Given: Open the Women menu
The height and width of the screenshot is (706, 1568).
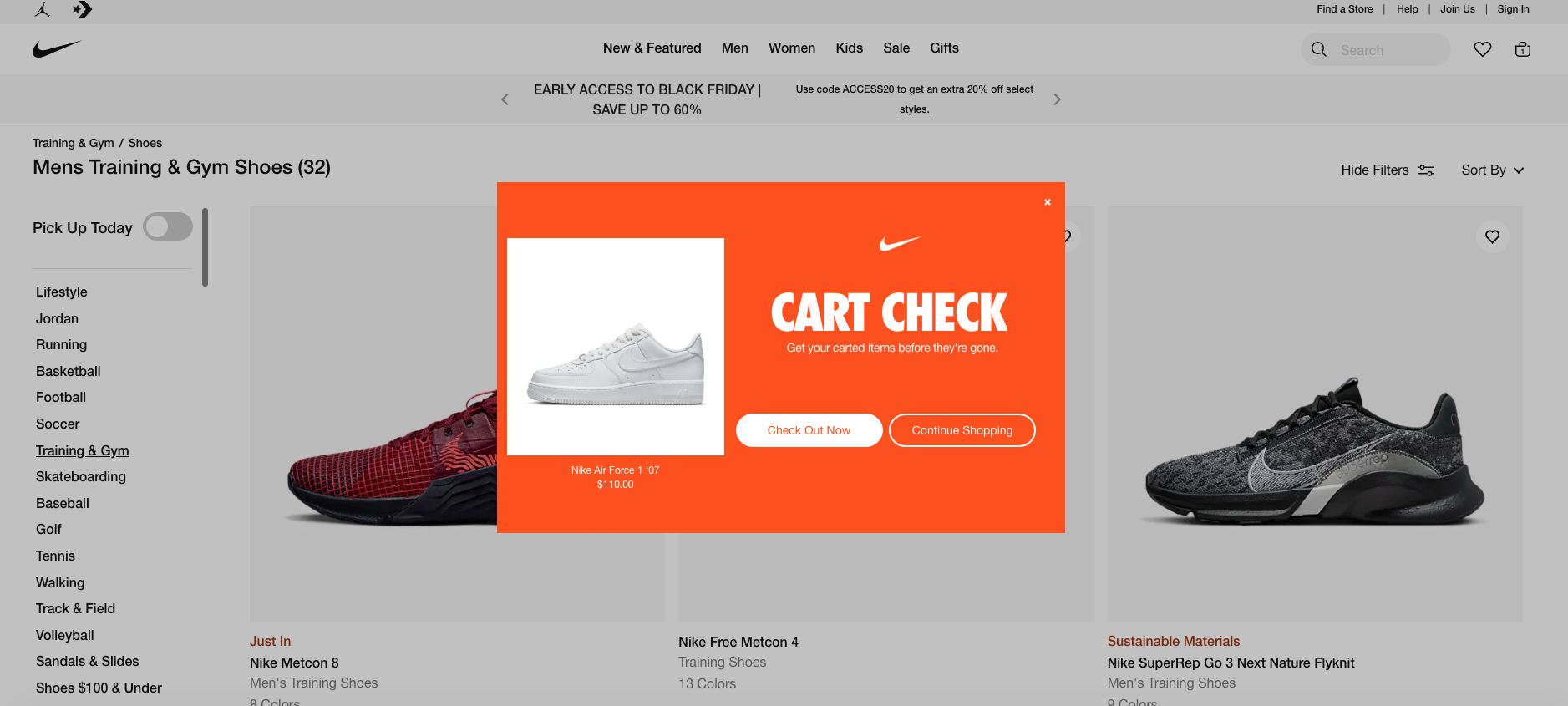Looking at the screenshot, I should coord(792,48).
